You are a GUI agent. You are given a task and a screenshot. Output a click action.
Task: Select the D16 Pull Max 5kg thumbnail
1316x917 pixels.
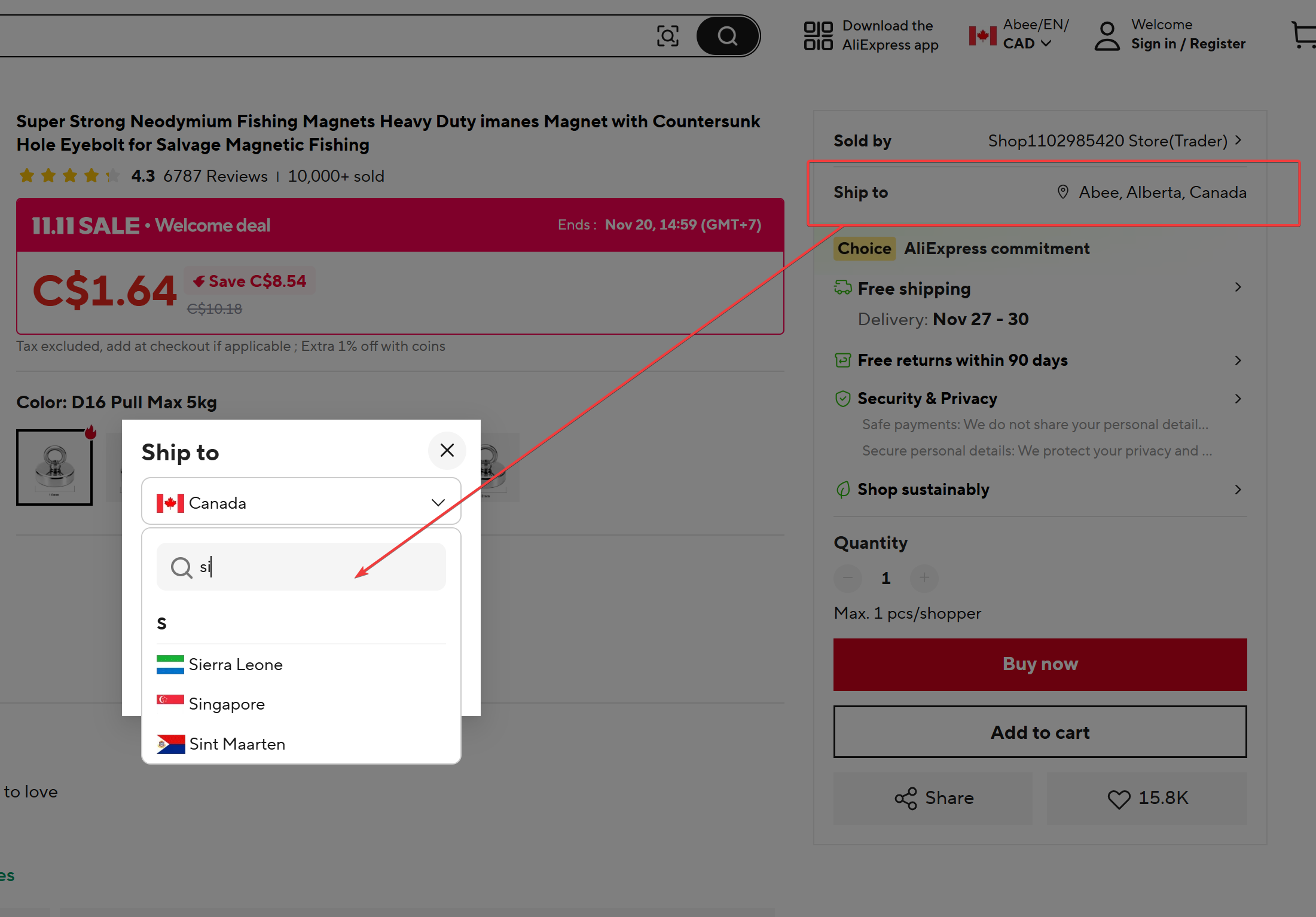(54, 467)
